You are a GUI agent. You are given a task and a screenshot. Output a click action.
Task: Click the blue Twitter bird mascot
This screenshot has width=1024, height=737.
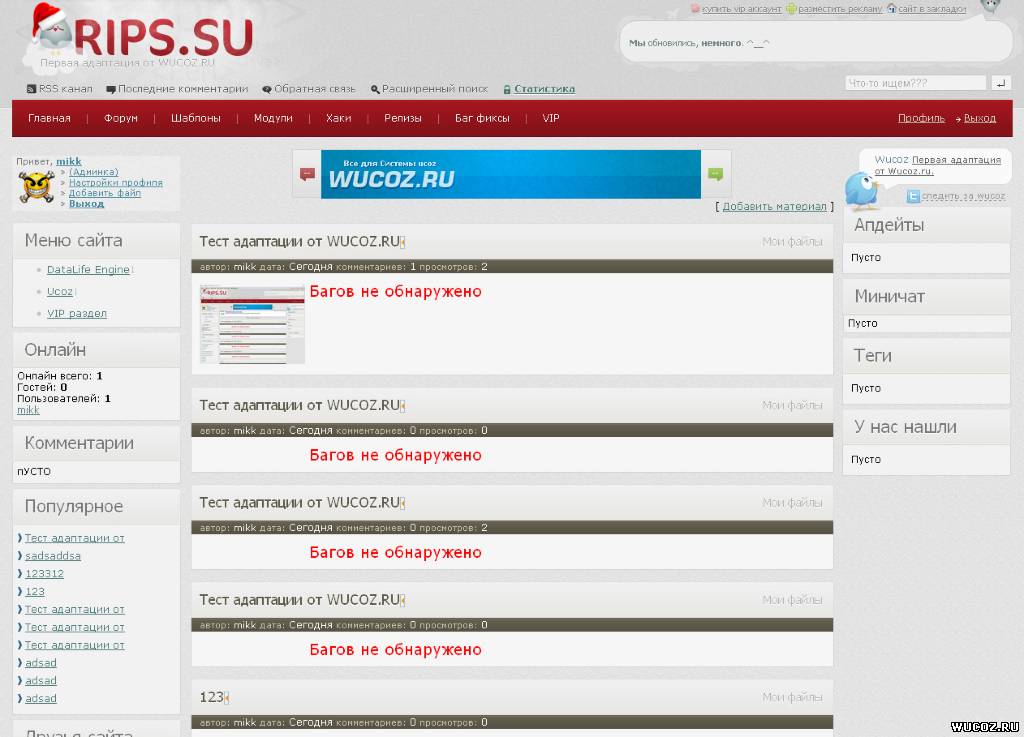coord(862,190)
